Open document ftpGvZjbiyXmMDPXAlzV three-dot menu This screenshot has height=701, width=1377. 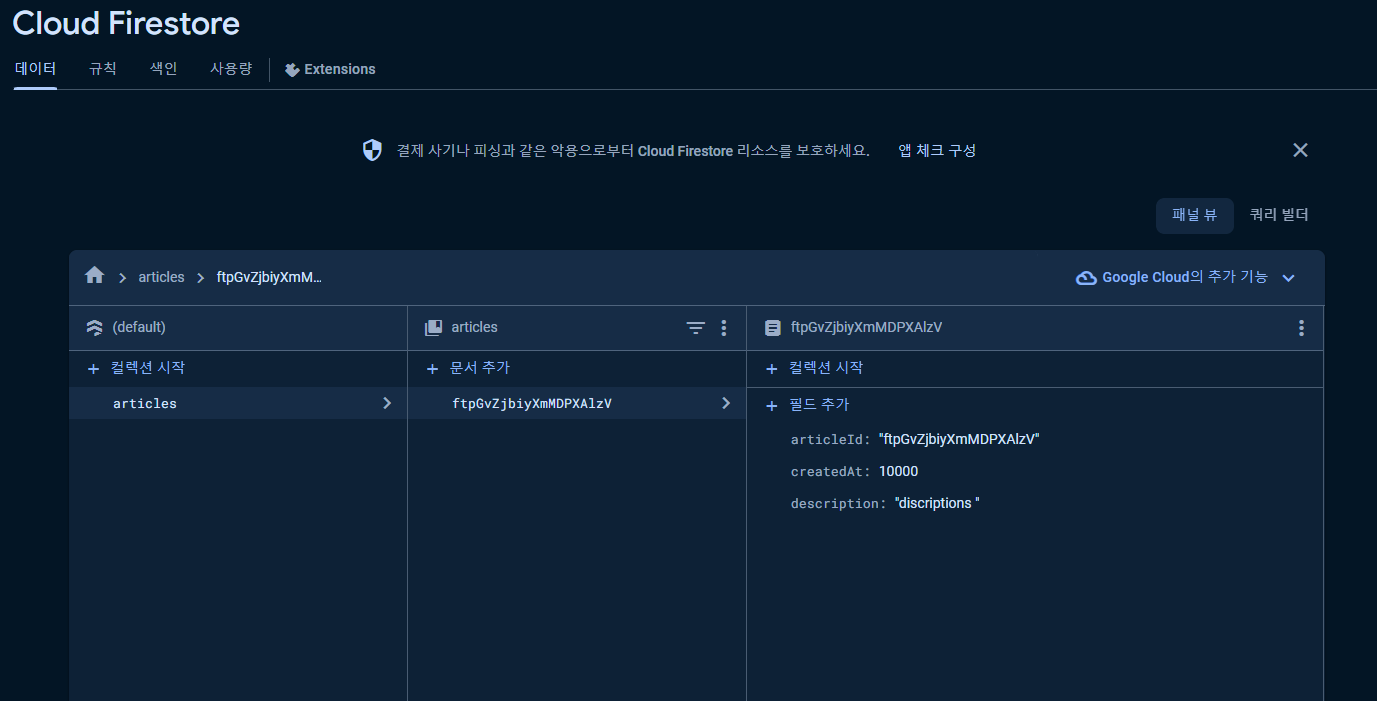click(1301, 328)
